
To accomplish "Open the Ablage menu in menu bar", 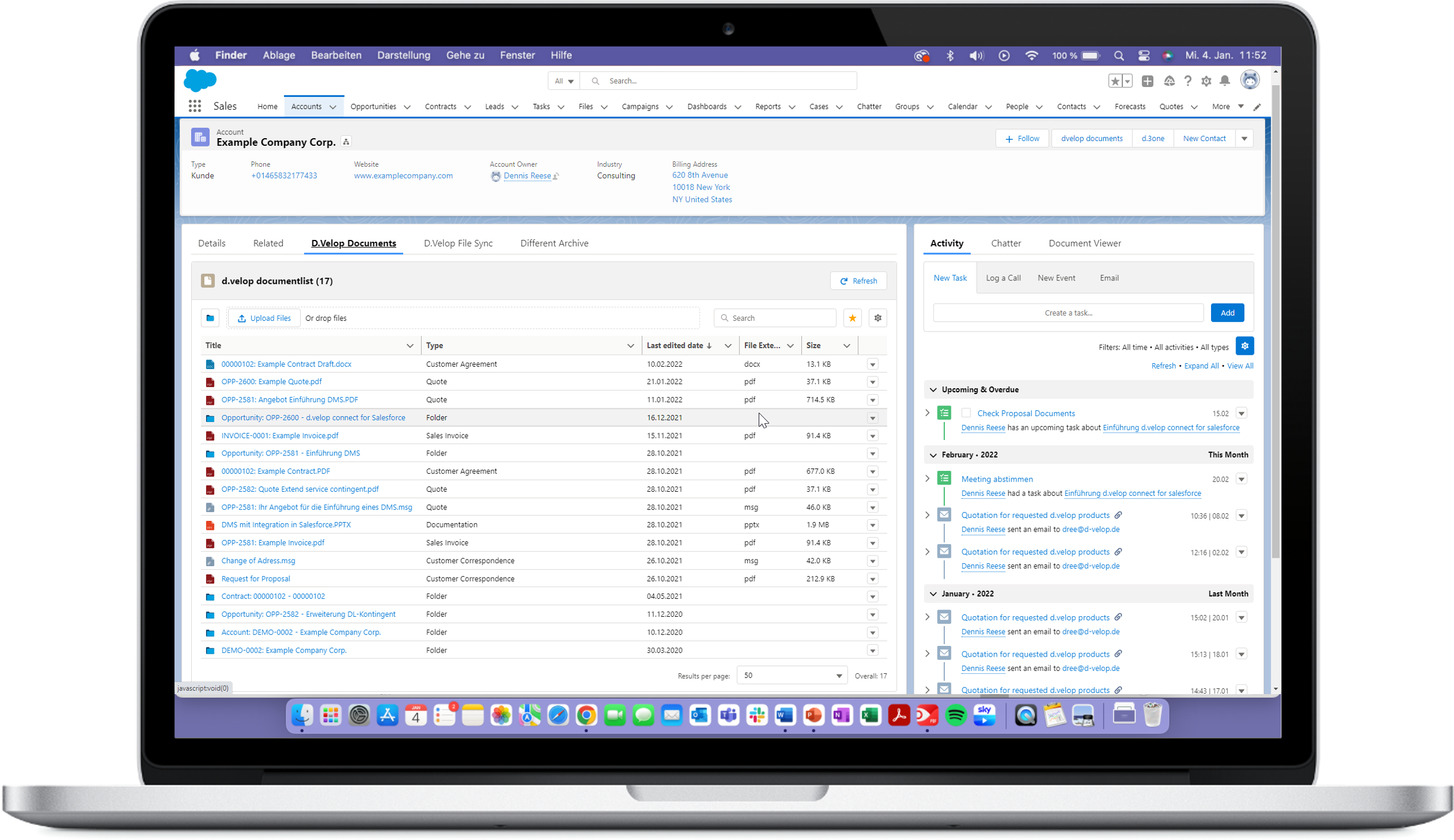I will [x=279, y=55].
